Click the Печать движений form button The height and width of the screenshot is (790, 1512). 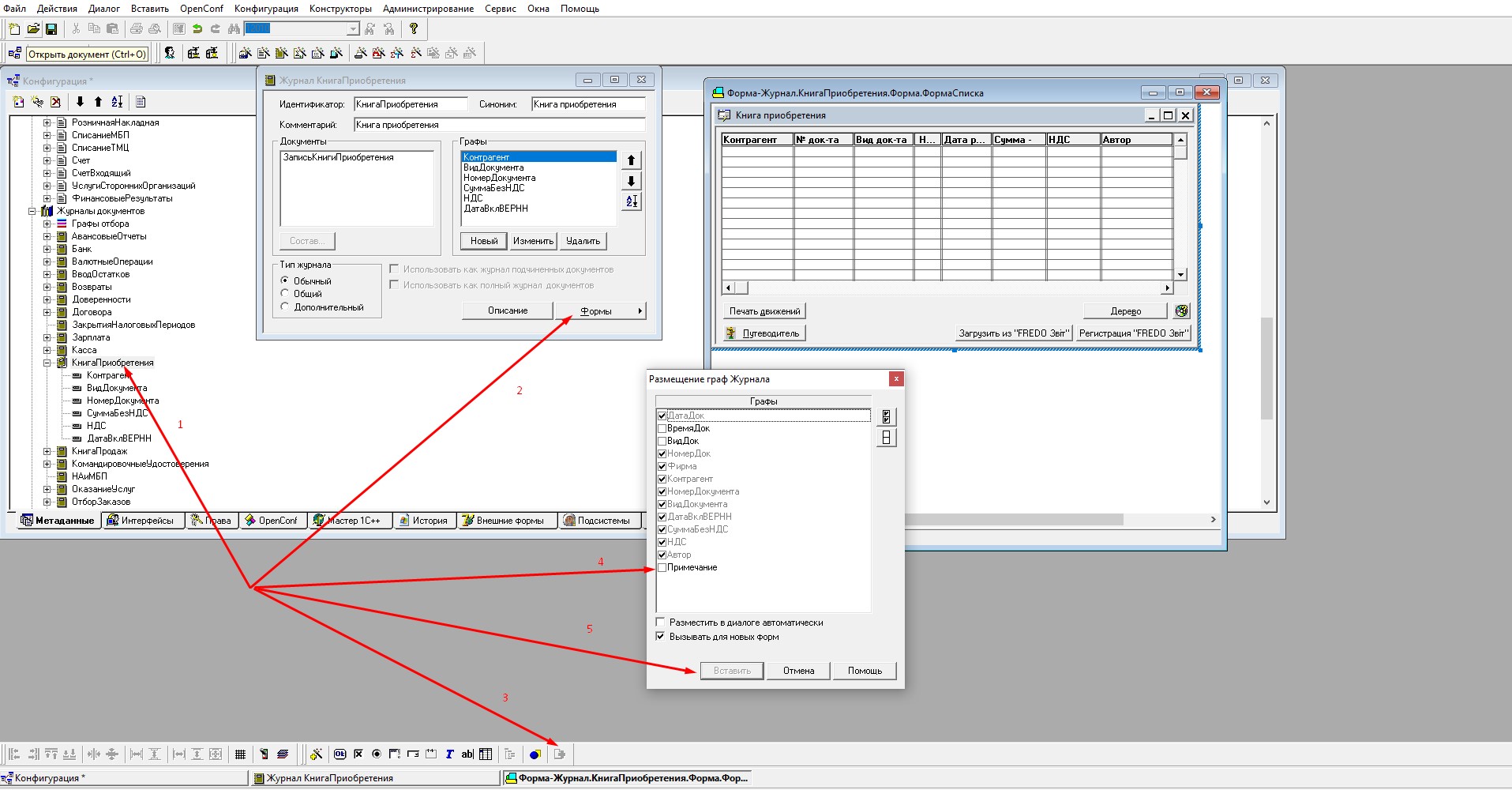coord(764,311)
